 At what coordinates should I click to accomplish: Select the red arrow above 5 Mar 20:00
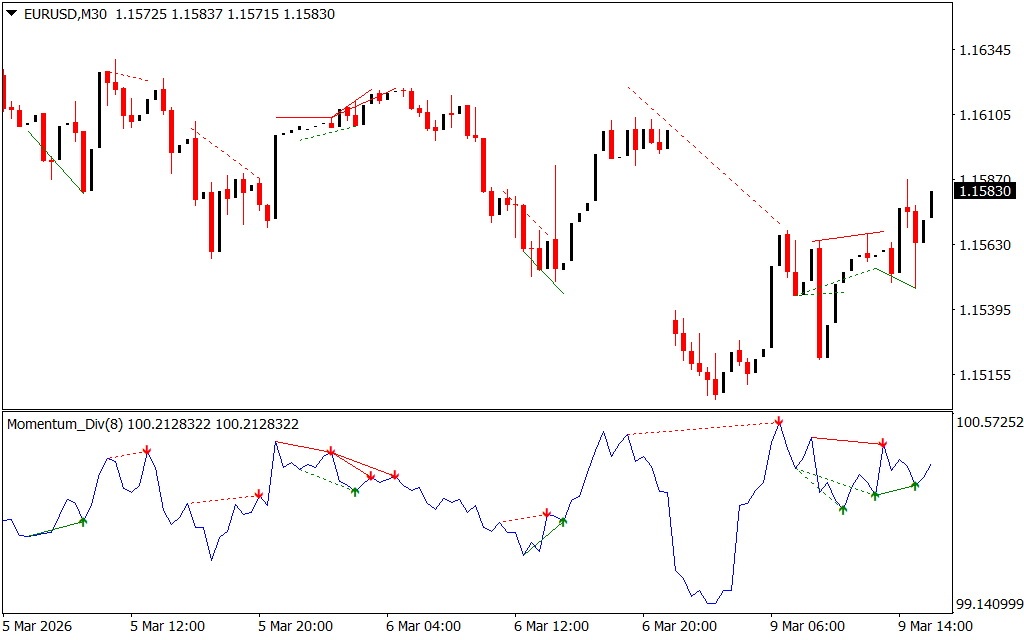pos(259,494)
